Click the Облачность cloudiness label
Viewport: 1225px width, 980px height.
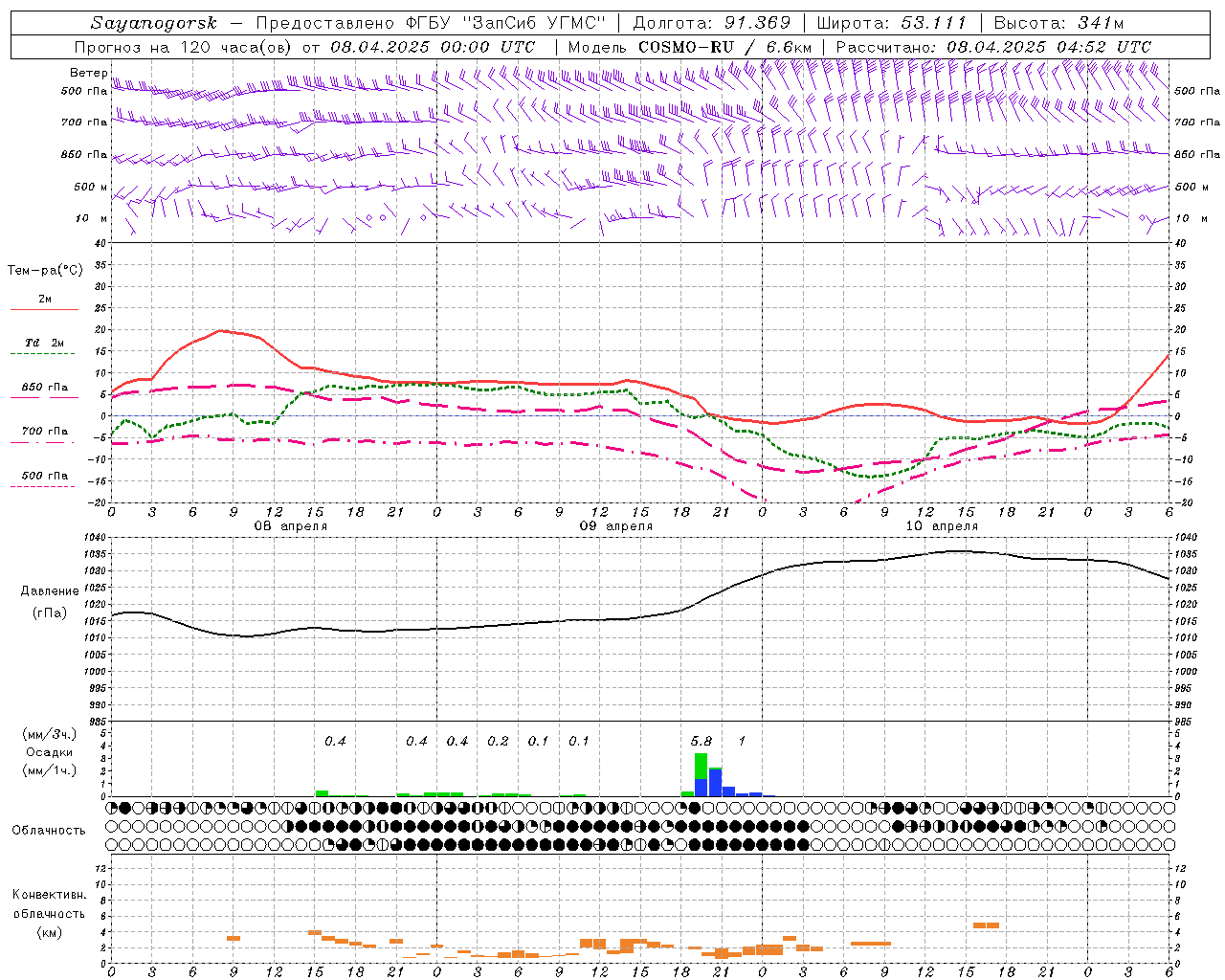[48, 830]
